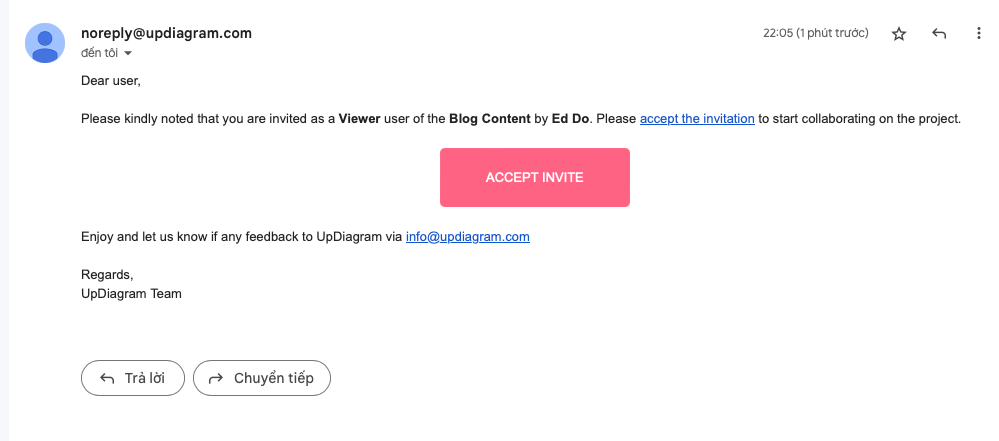Click the Trả lời reply button
Screen dimensions: 999x441
coord(133,378)
